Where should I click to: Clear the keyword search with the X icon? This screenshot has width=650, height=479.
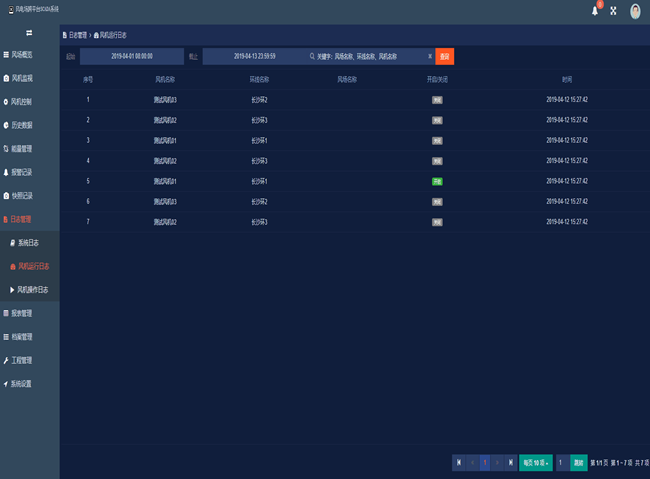coord(430,56)
